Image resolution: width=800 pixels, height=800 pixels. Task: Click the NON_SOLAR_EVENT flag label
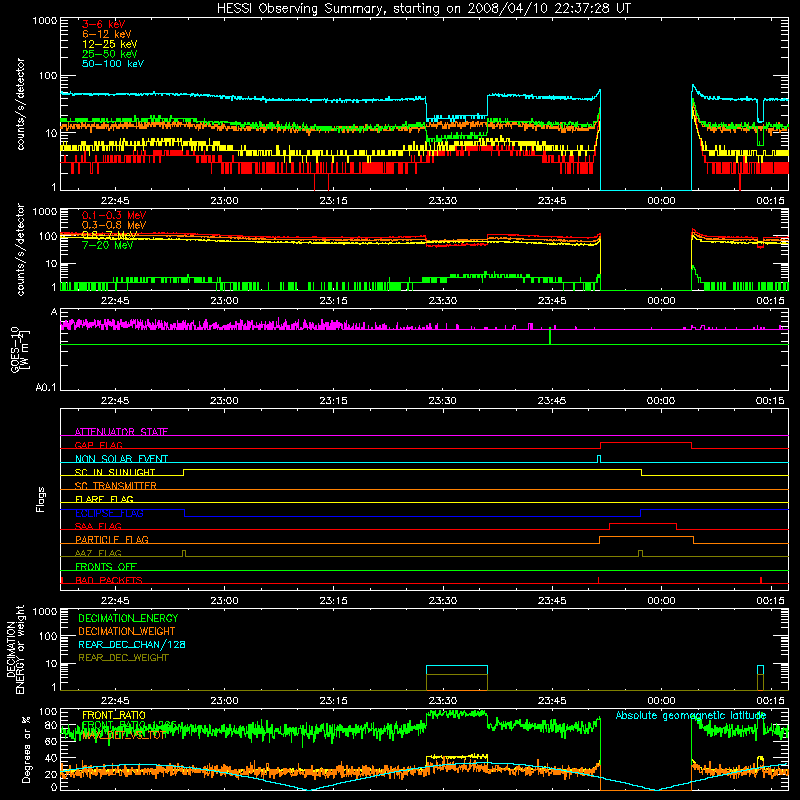pos(121,459)
